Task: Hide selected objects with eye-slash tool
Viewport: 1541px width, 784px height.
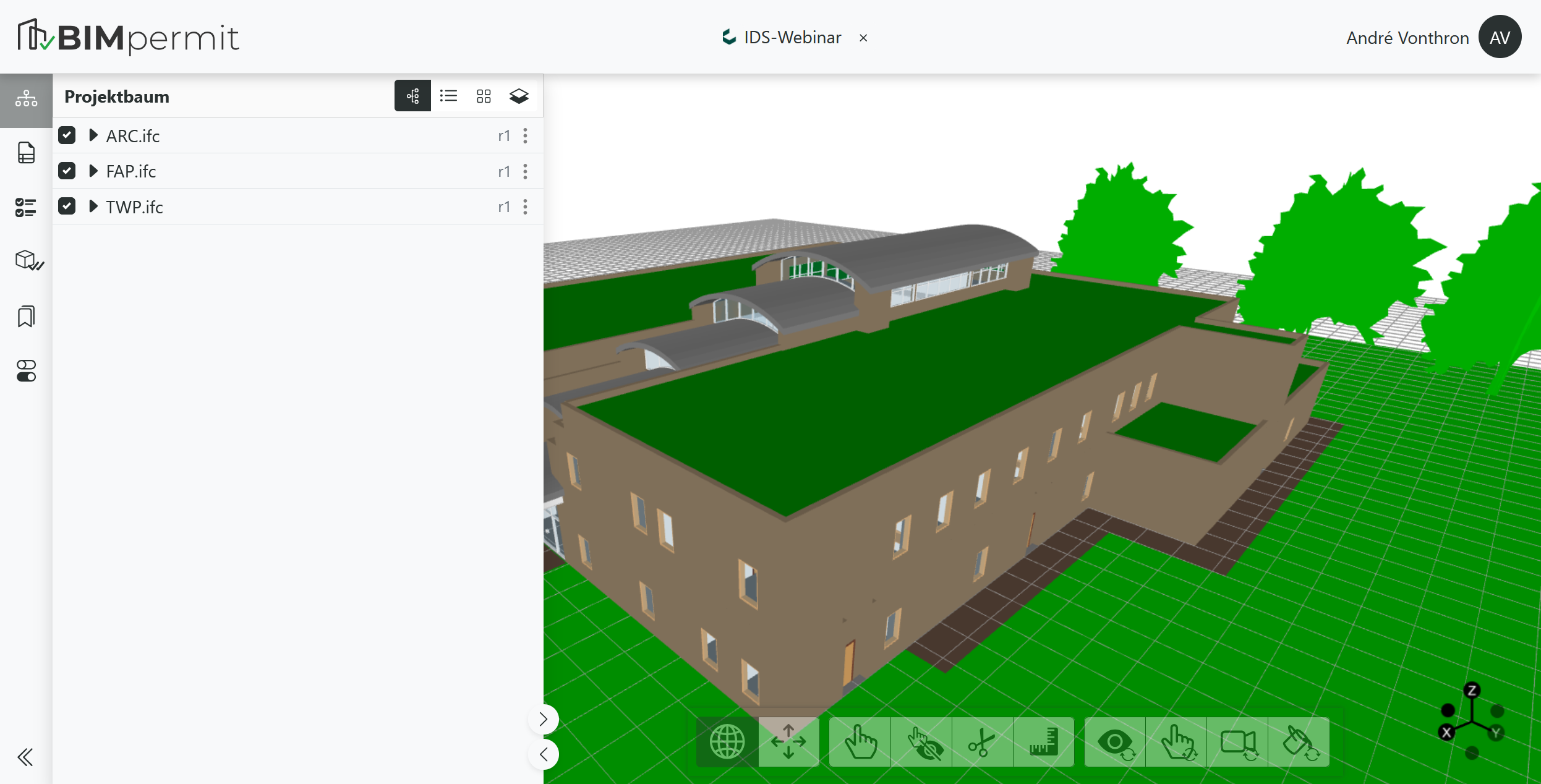Action: coord(921,742)
